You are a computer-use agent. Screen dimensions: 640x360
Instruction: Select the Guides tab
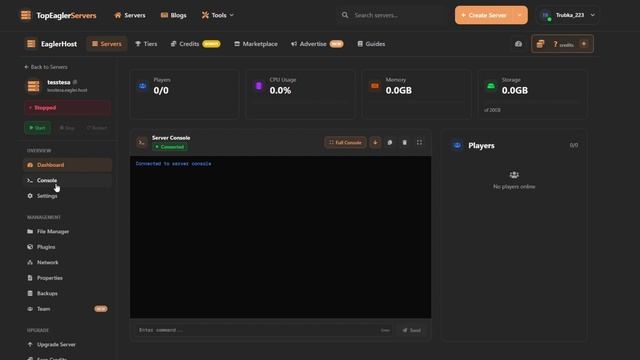[x=371, y=44]
